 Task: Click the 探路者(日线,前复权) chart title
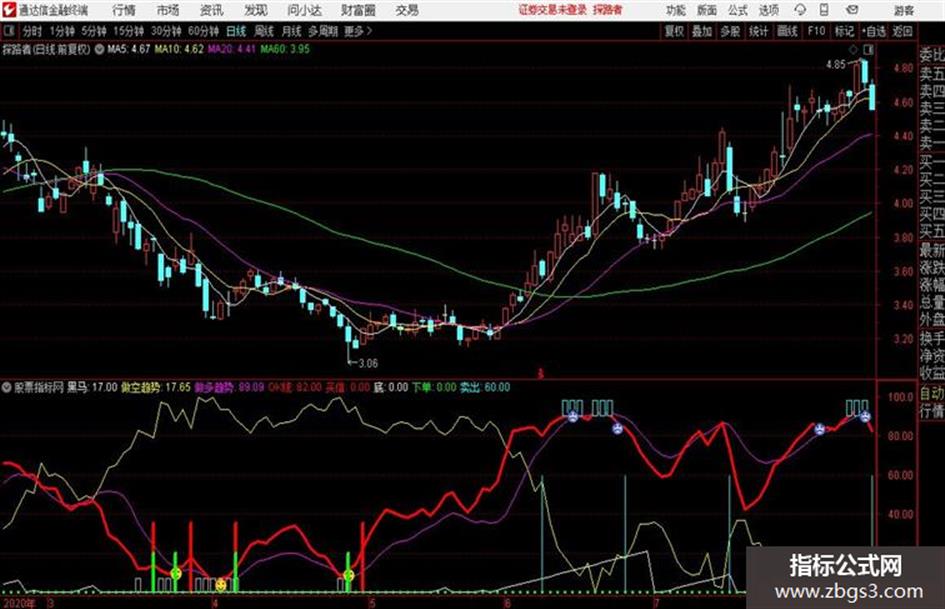46,49
